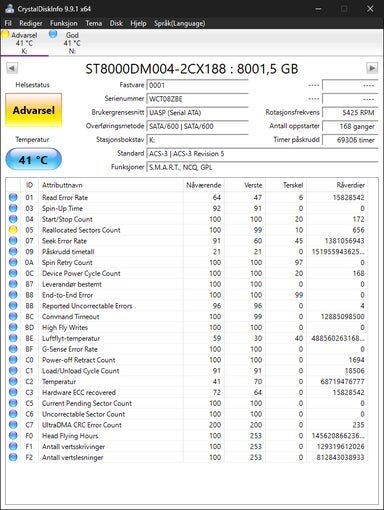Viewport: 384px width, 510px height.
Task: Open the Språk(Language) menu
Action: [179, 23]
